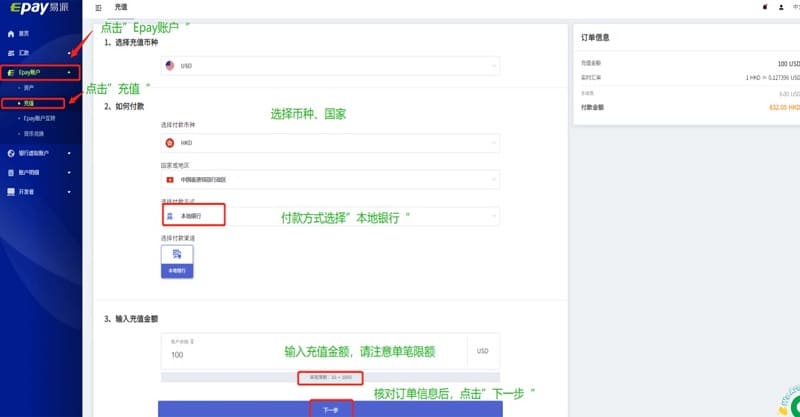
Task: Click the 选择付款渠道 field label
Action: [178, 238]
